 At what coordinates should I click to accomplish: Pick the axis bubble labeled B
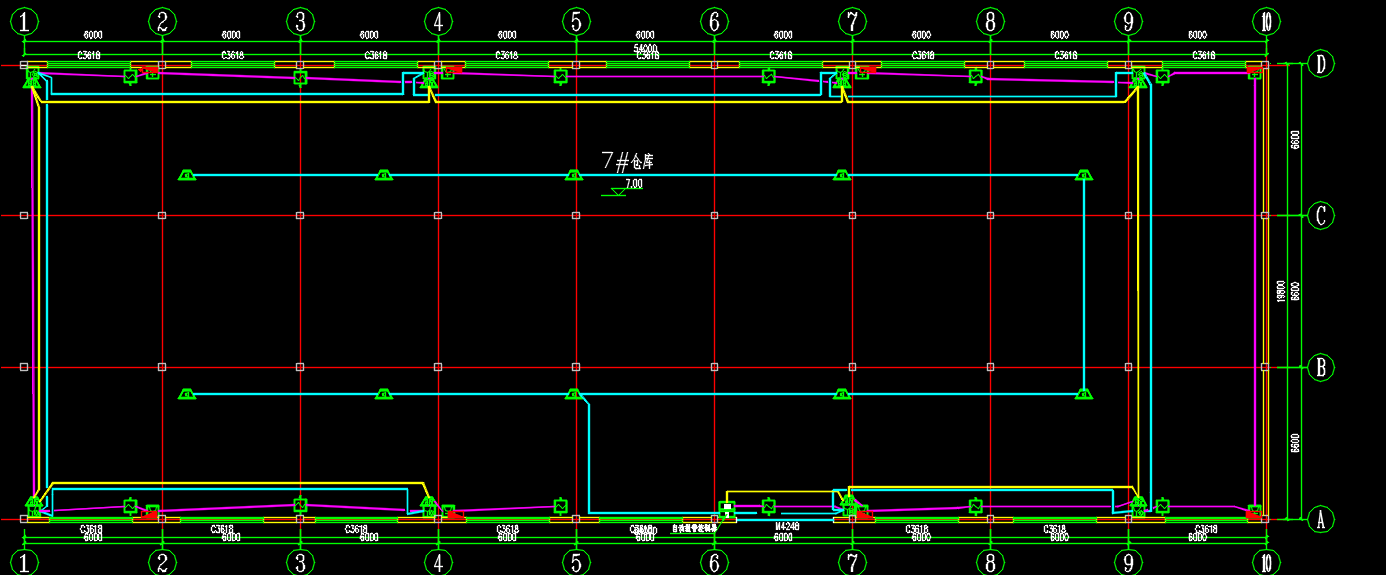click(1321, 367)
